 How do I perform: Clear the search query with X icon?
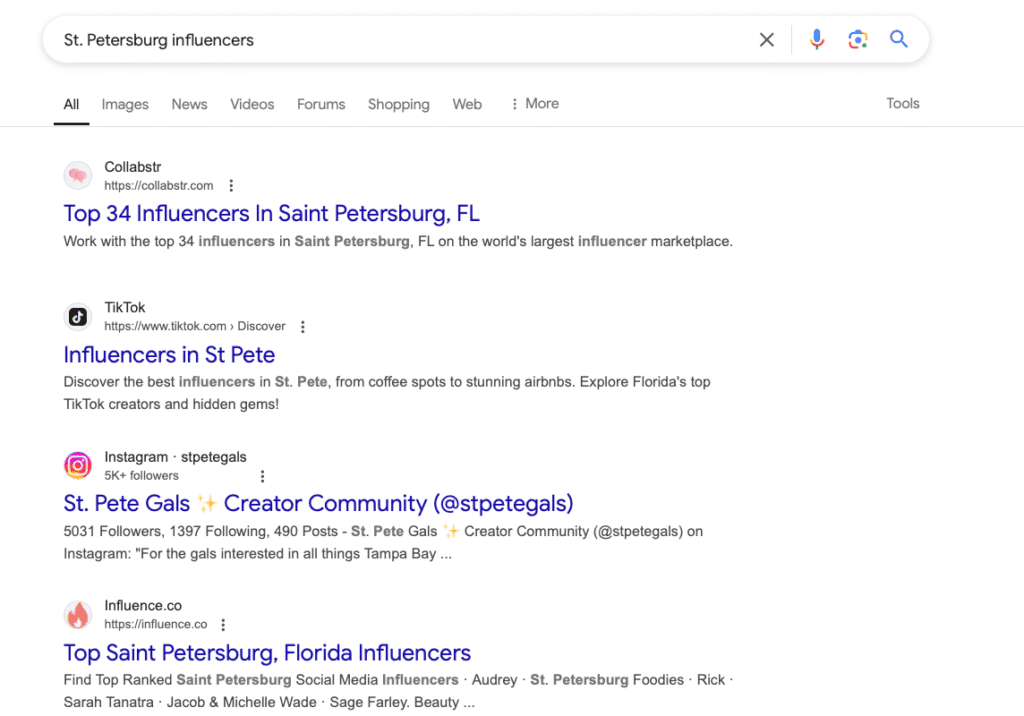click(x=766, y=40)
